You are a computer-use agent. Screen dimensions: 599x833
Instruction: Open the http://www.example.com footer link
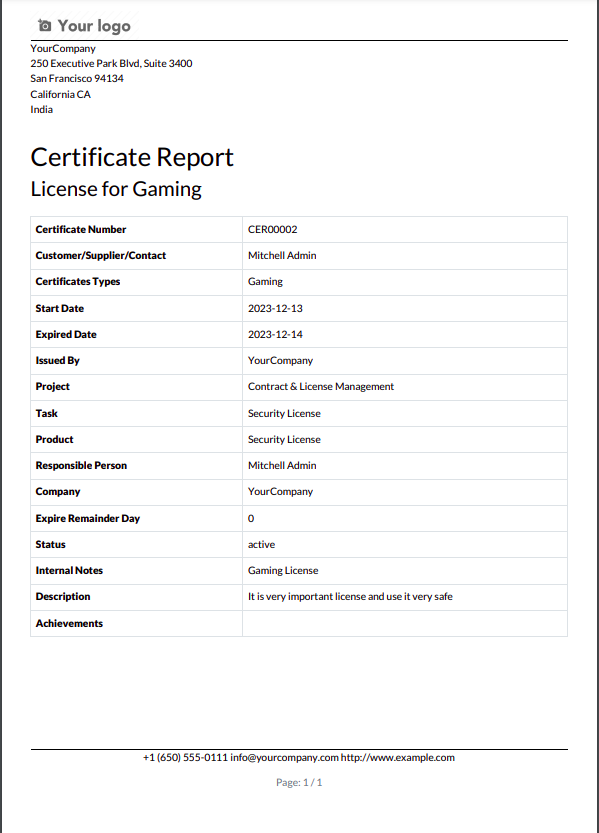[x=397, y=758]
